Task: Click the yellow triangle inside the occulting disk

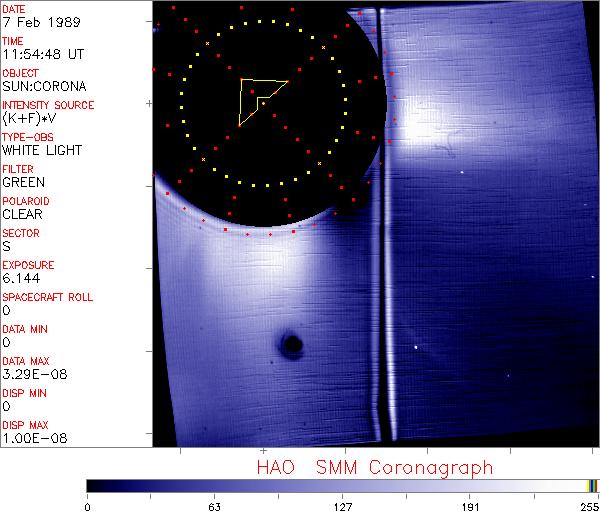Action: (258, 97)
